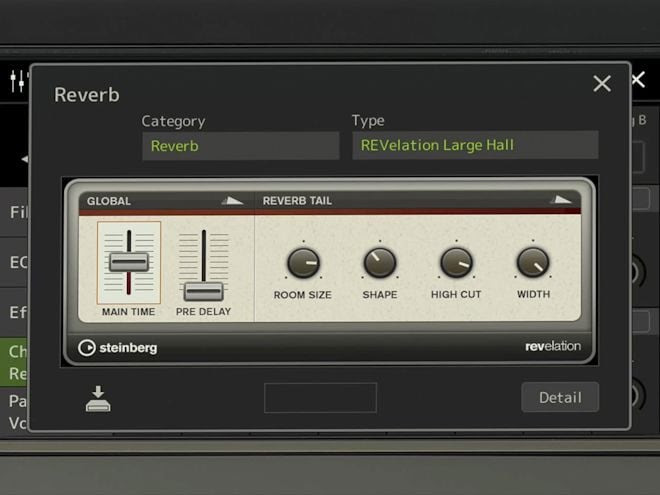Select the MAIN TIME fader

pos(129,262)
